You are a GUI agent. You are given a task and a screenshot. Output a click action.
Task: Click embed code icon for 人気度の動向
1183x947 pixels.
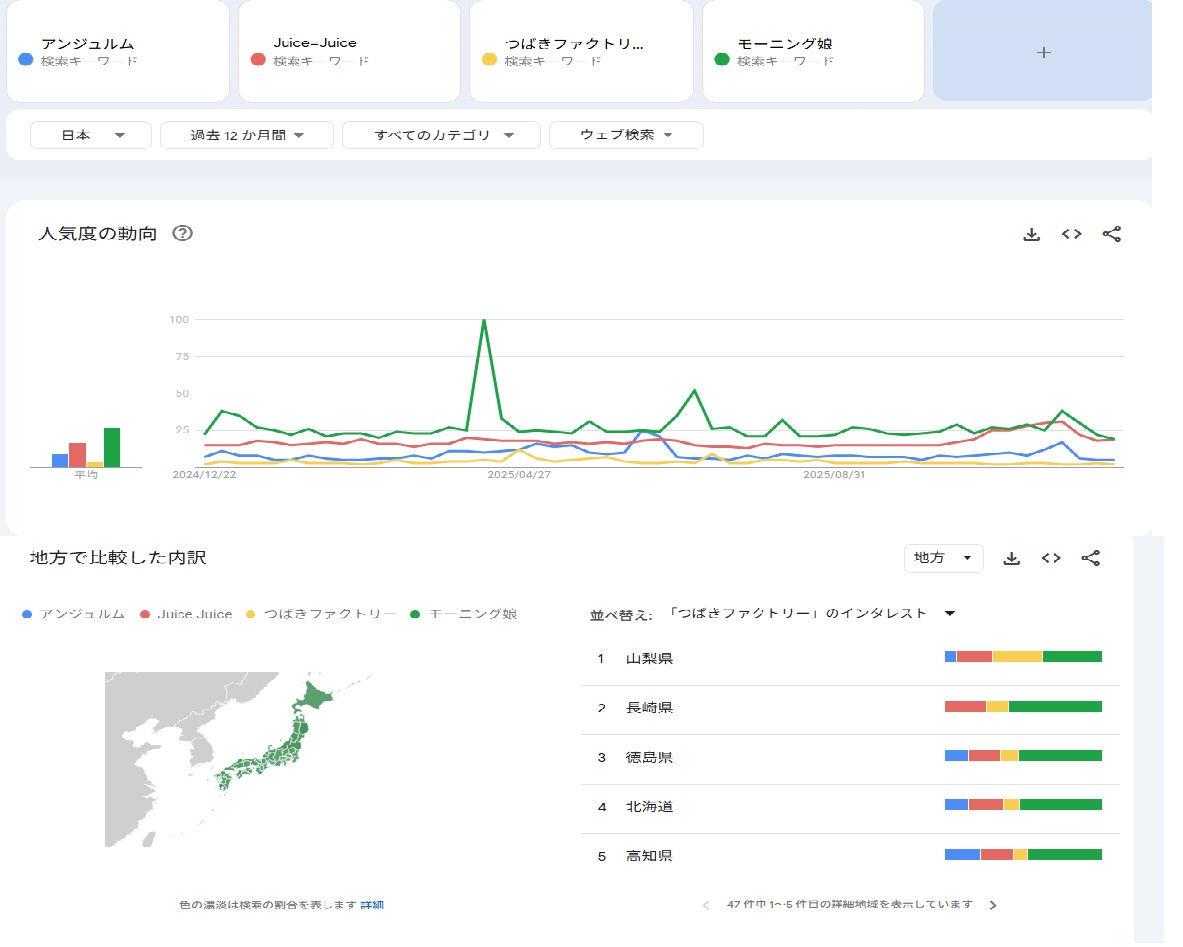pyautogui.click(x=1071, y=234)
